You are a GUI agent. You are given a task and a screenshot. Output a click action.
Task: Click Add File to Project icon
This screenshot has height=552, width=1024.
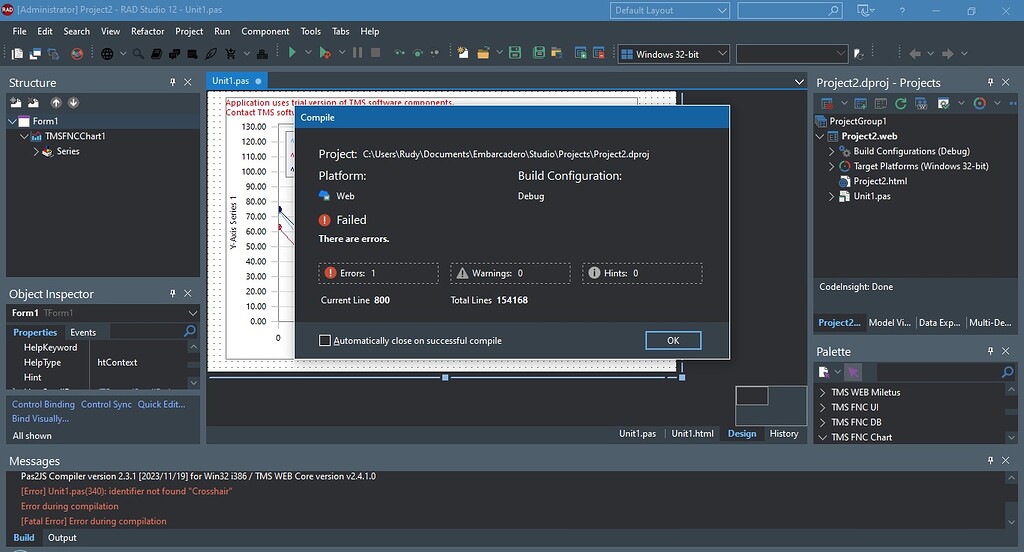(x=580, y=53)
